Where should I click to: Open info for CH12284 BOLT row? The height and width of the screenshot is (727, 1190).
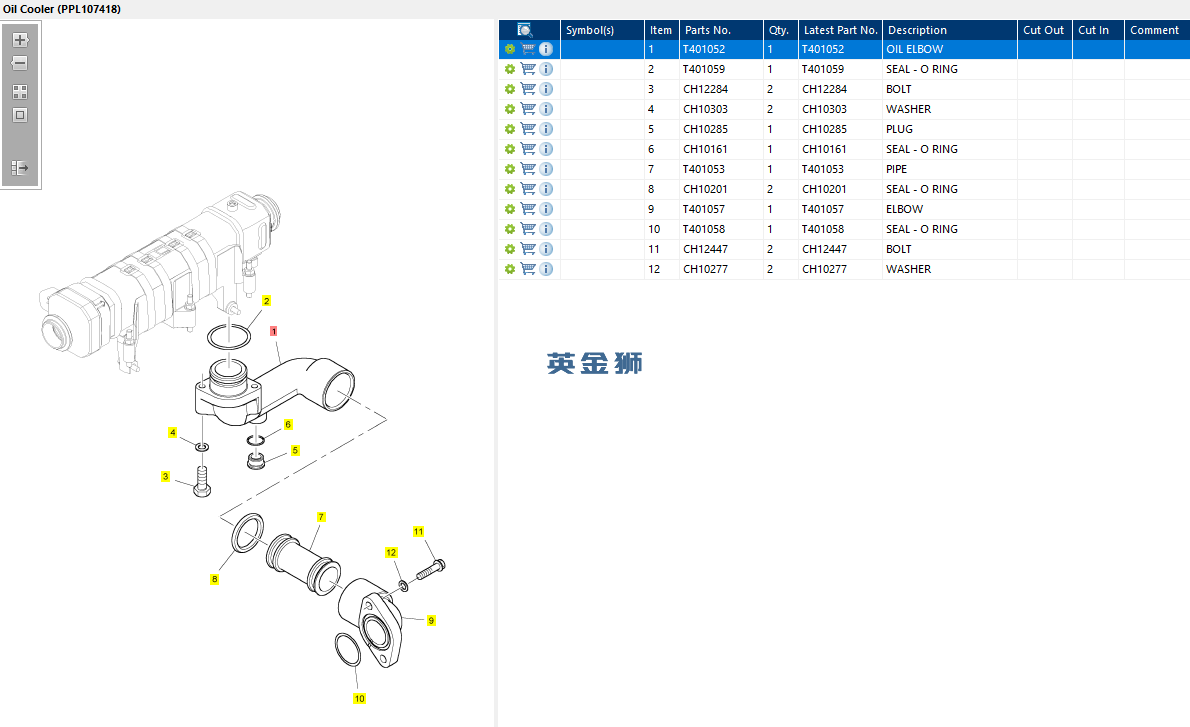tap(546, 89)
